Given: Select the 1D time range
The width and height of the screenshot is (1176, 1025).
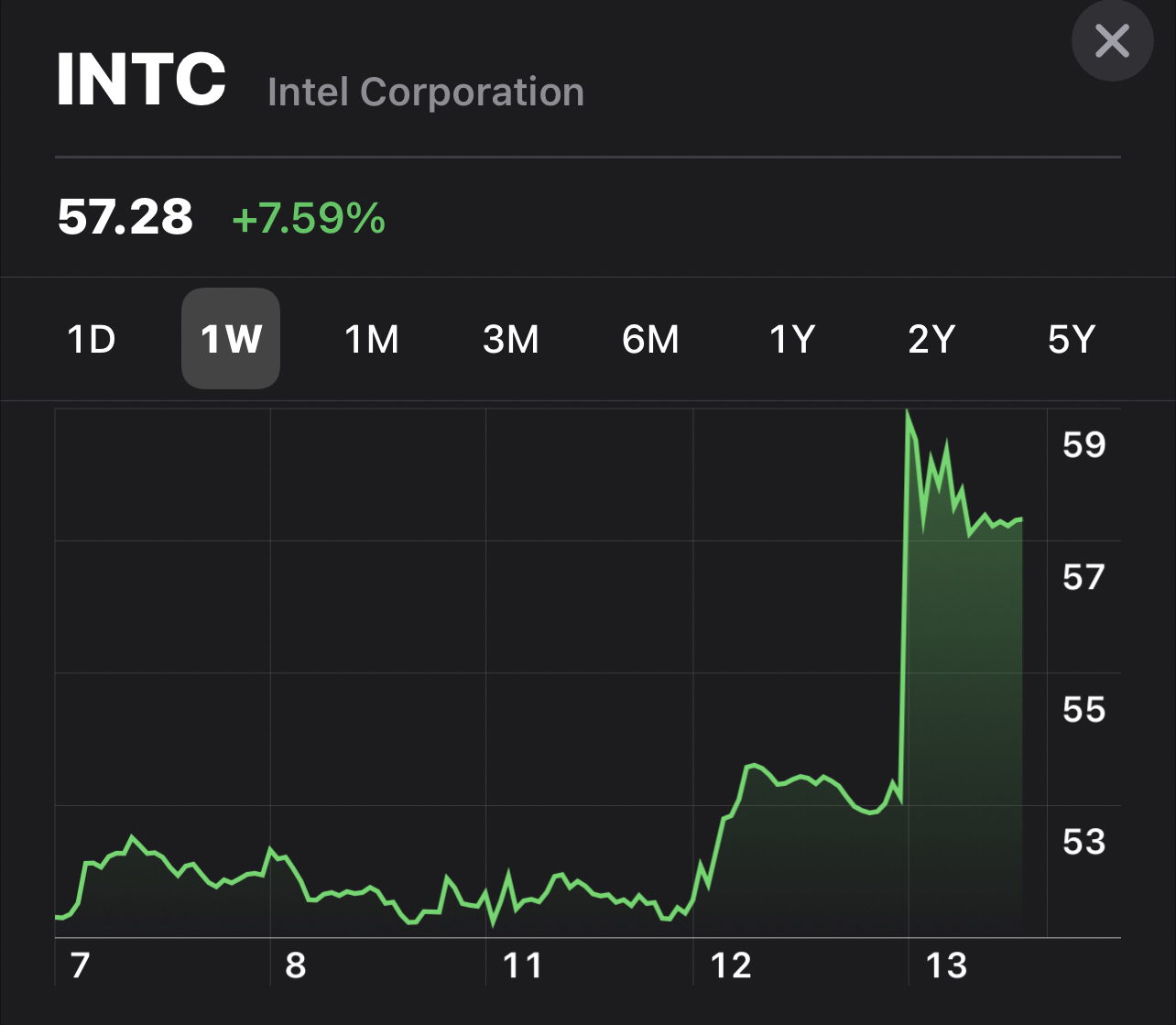Looking at the screenshot, I should click(92, 340).
